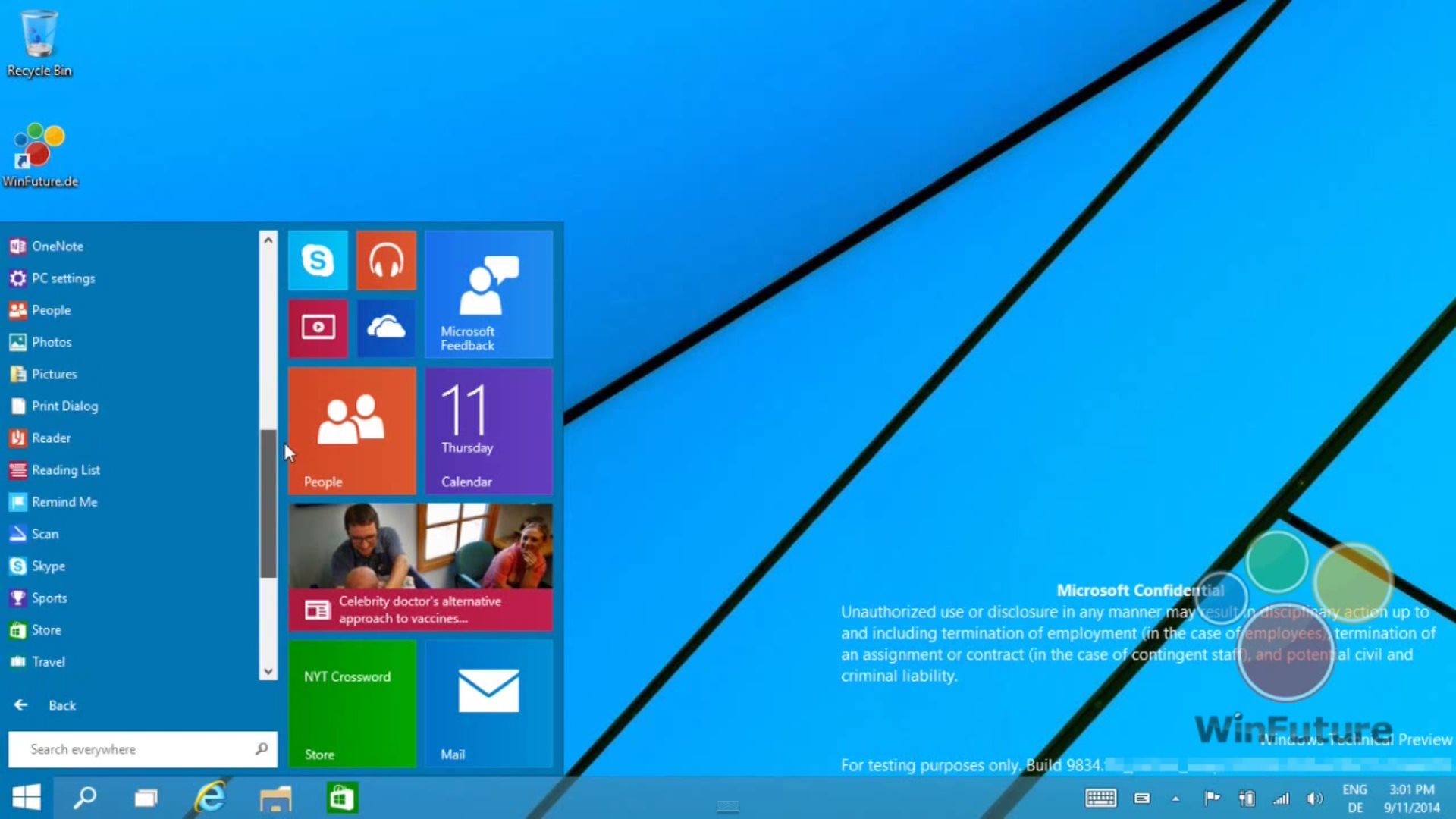Go Back from the all apps list
This screenshot has width=1456, height=819.
point(45,705)
